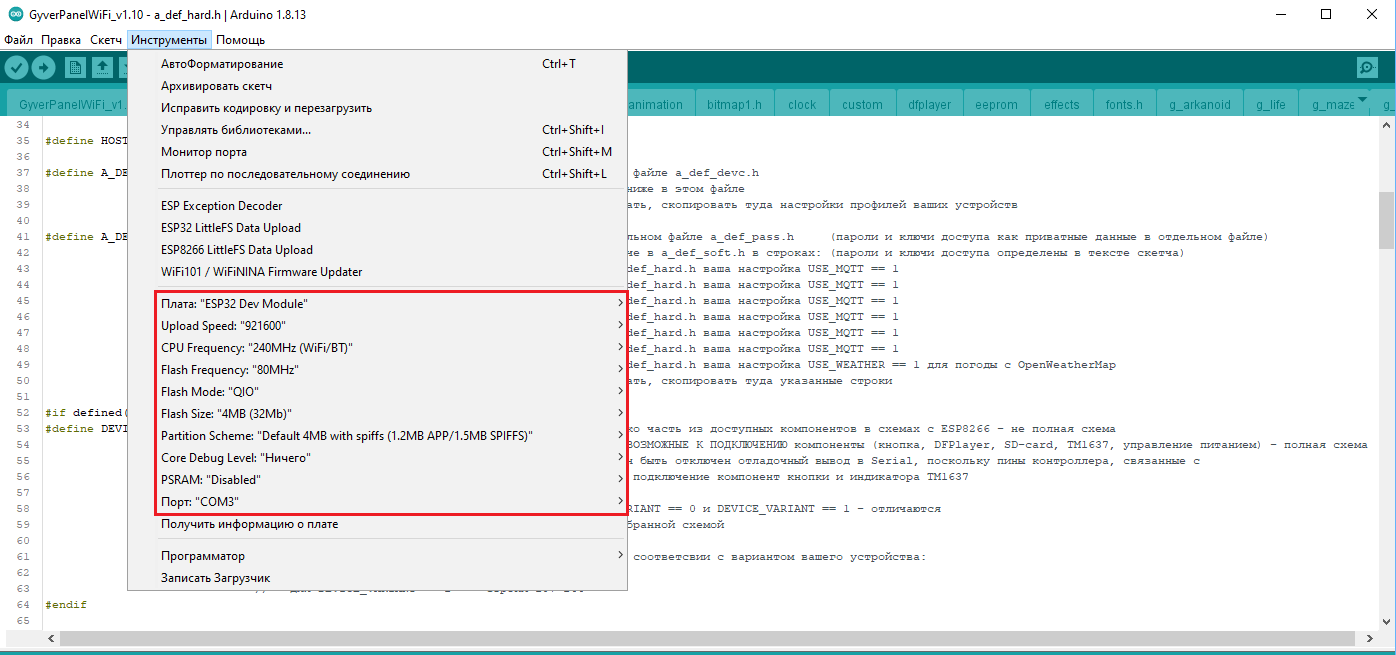This screenshot has width=1396, height=655.
Task: Click the vertical editor scrollbar thumb
Action: tap(1386, 221)
